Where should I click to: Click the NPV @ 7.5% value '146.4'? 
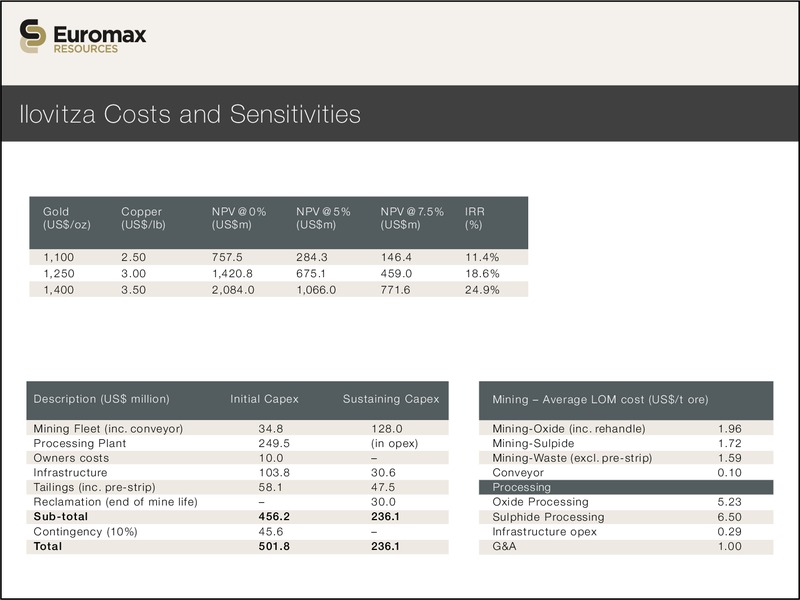click(396, 257)
